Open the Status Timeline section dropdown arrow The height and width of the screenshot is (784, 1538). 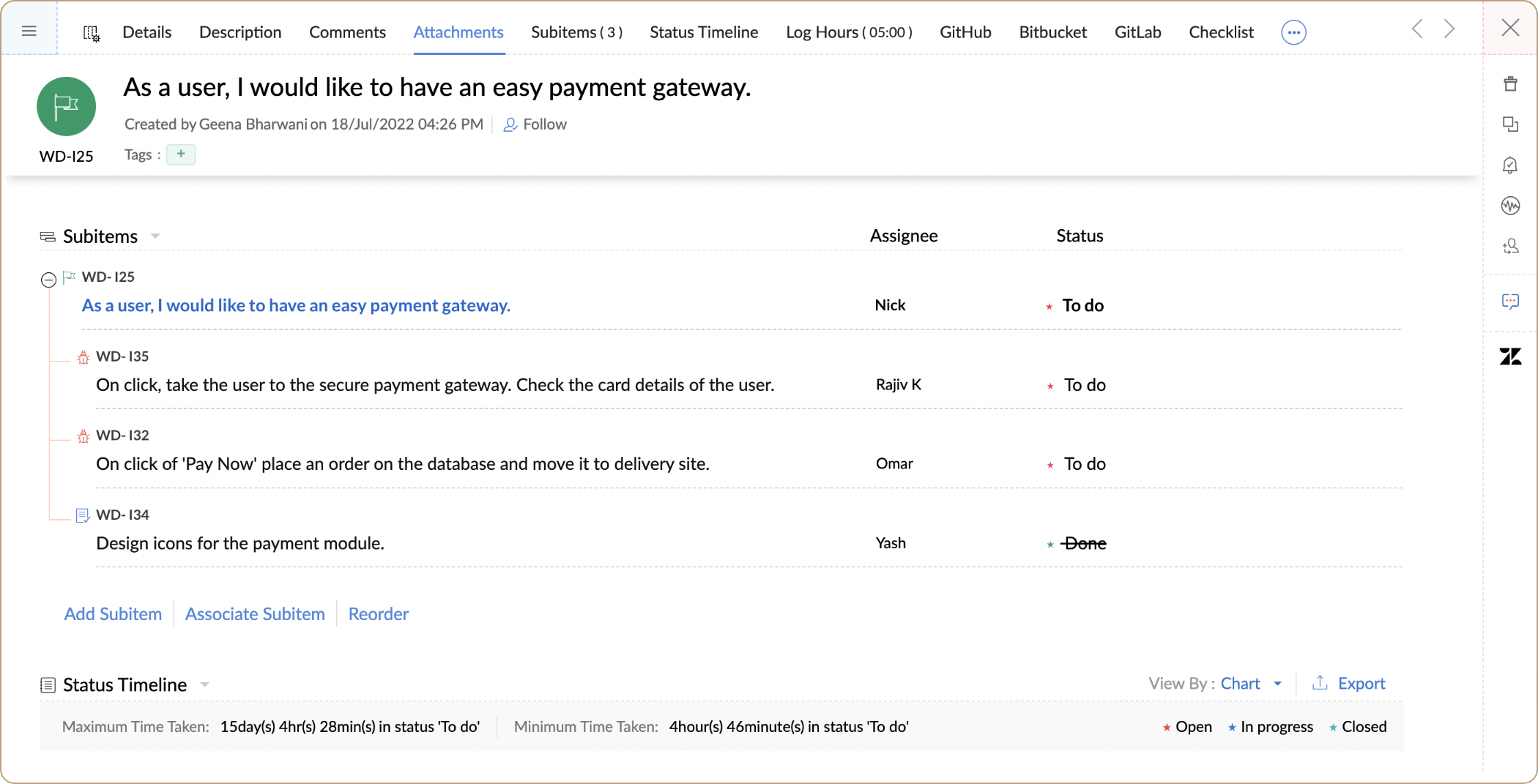point(205,685)
